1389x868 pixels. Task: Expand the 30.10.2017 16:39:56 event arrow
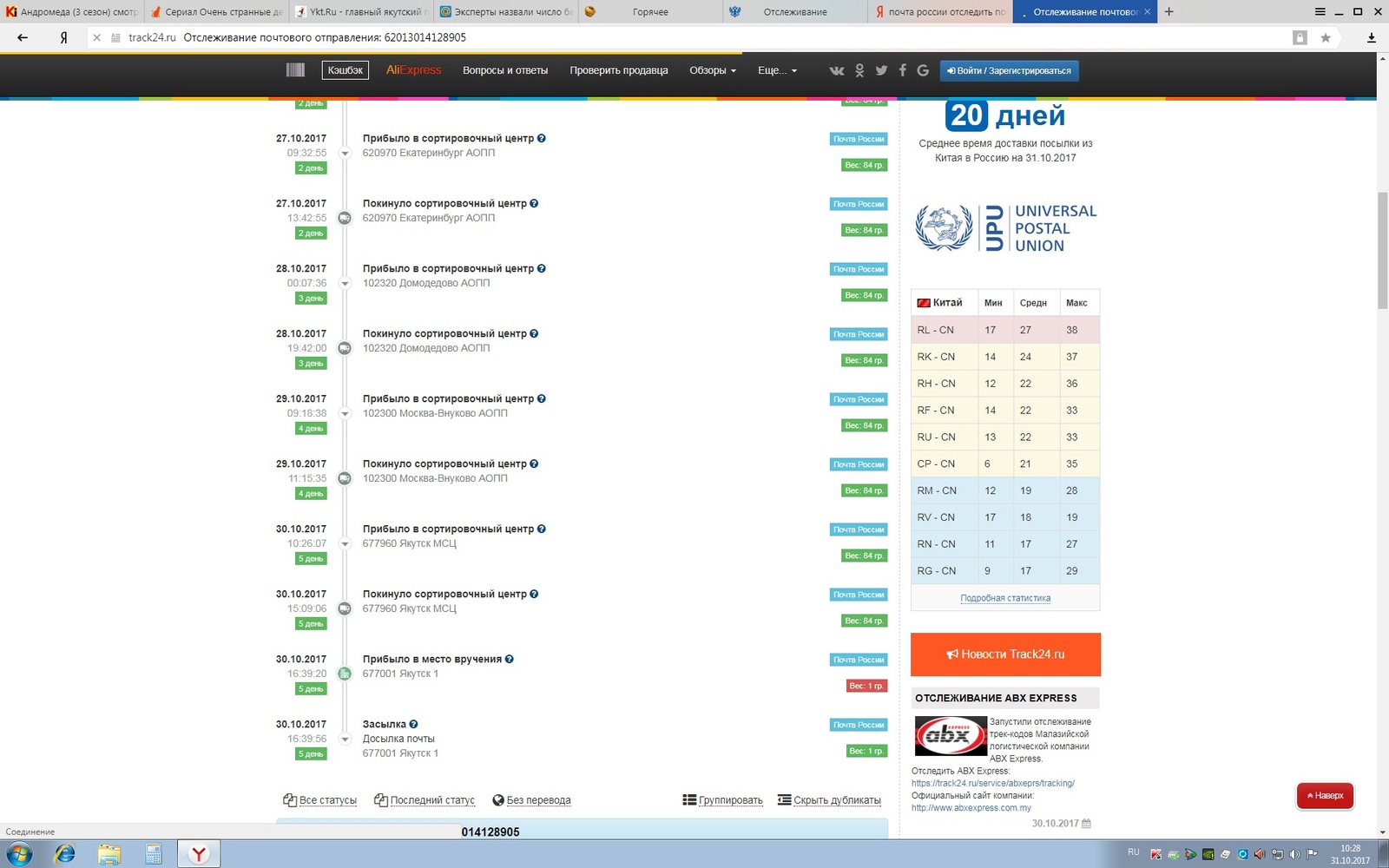point(345,739)
